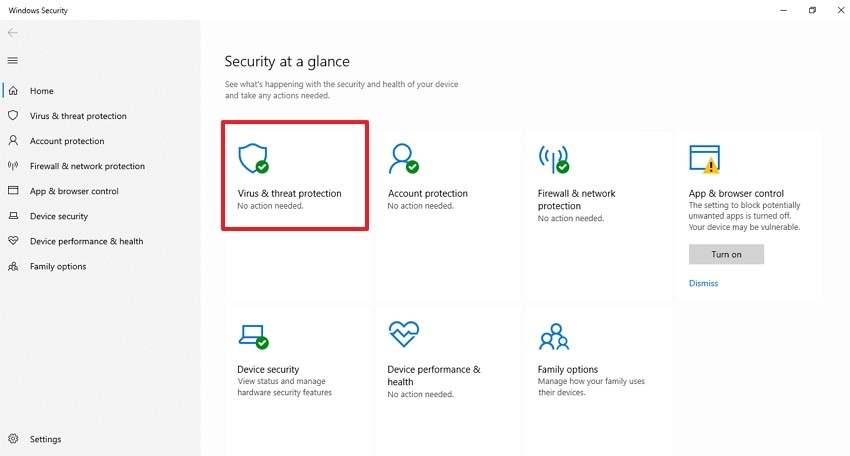
Task: Go back with the back arrow
Action: (13, 33)
